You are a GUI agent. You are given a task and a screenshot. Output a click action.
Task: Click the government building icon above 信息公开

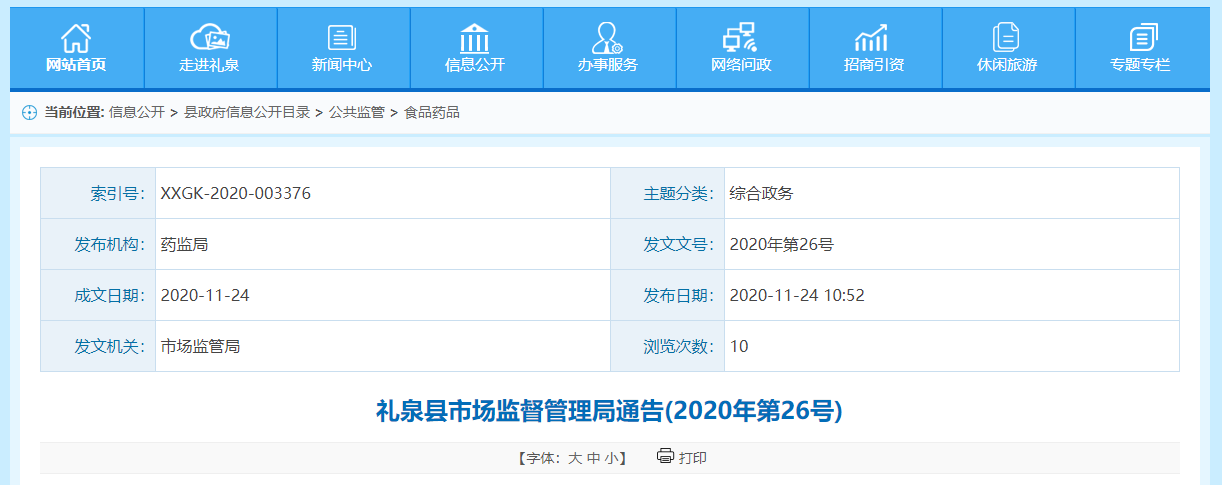475,38
